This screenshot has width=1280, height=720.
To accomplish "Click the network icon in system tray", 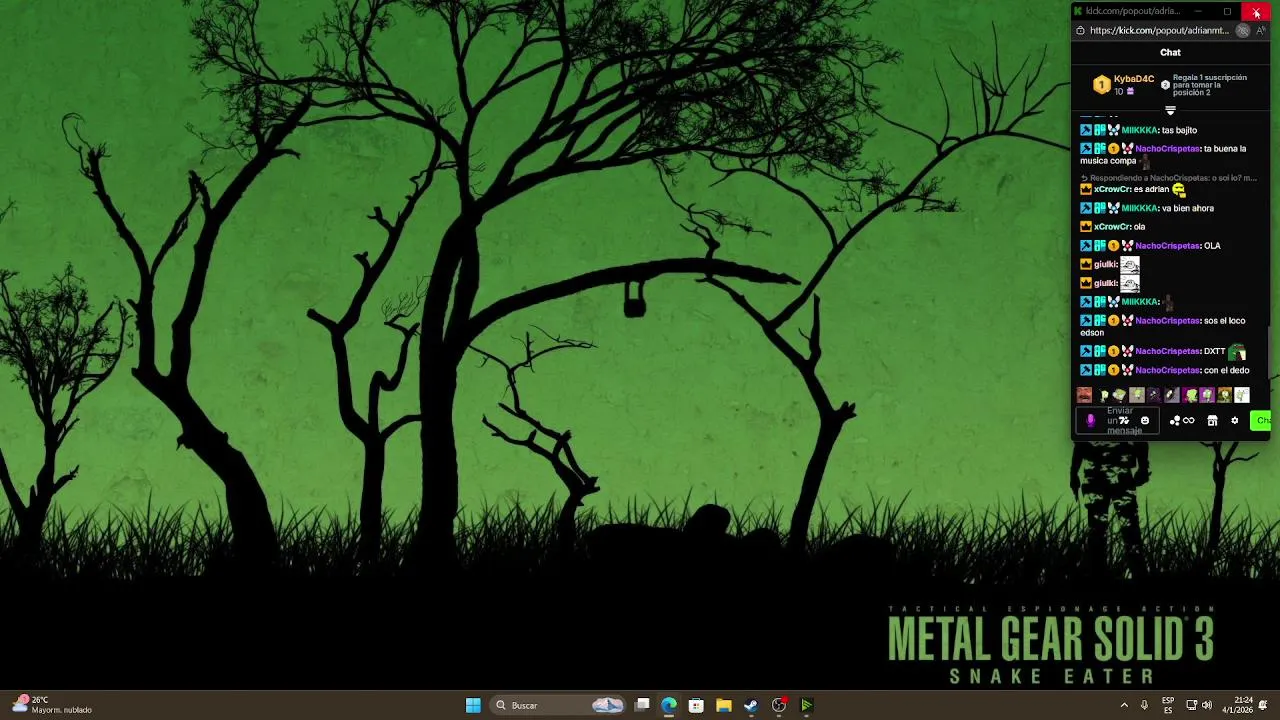I will (x=1191, y=705).
